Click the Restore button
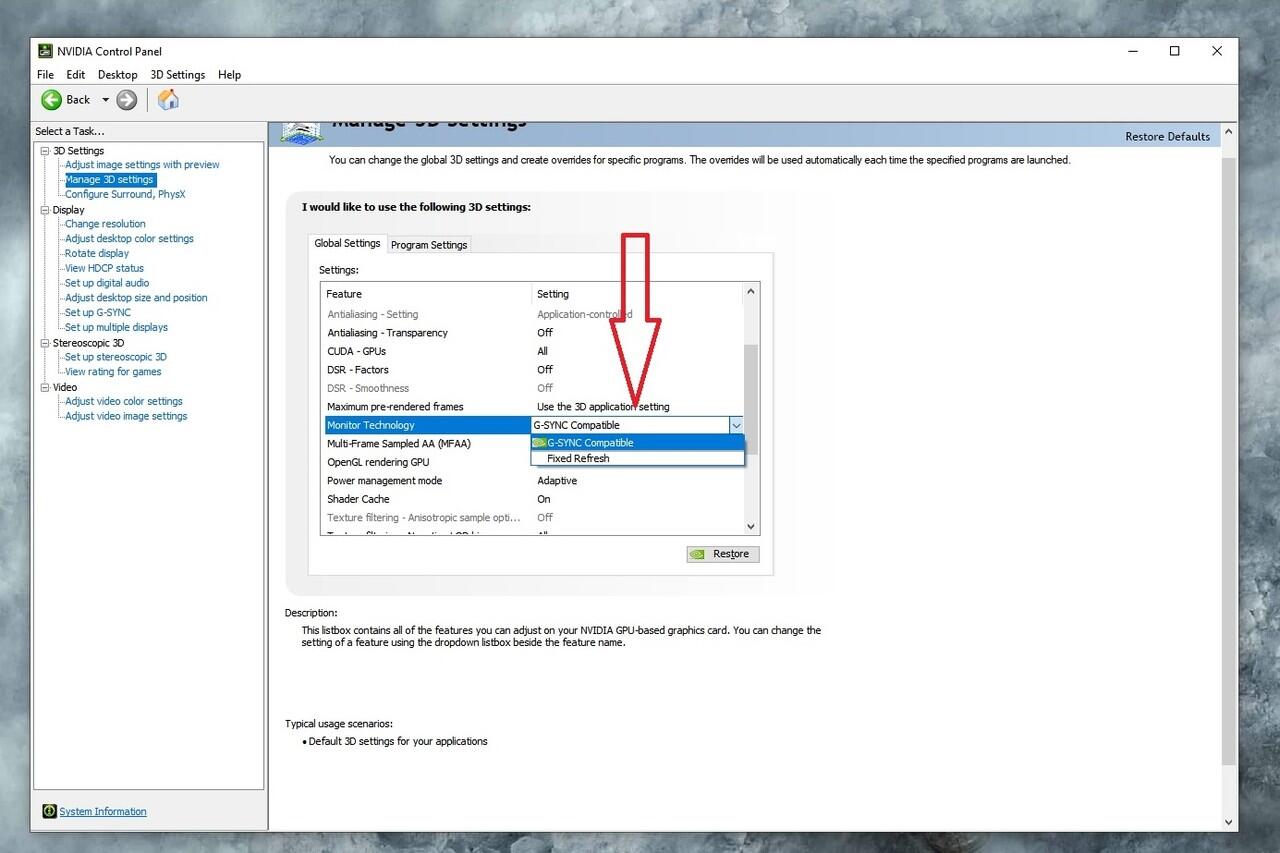Viewport: 1280px width, 853px height. [x=723, y=554]
